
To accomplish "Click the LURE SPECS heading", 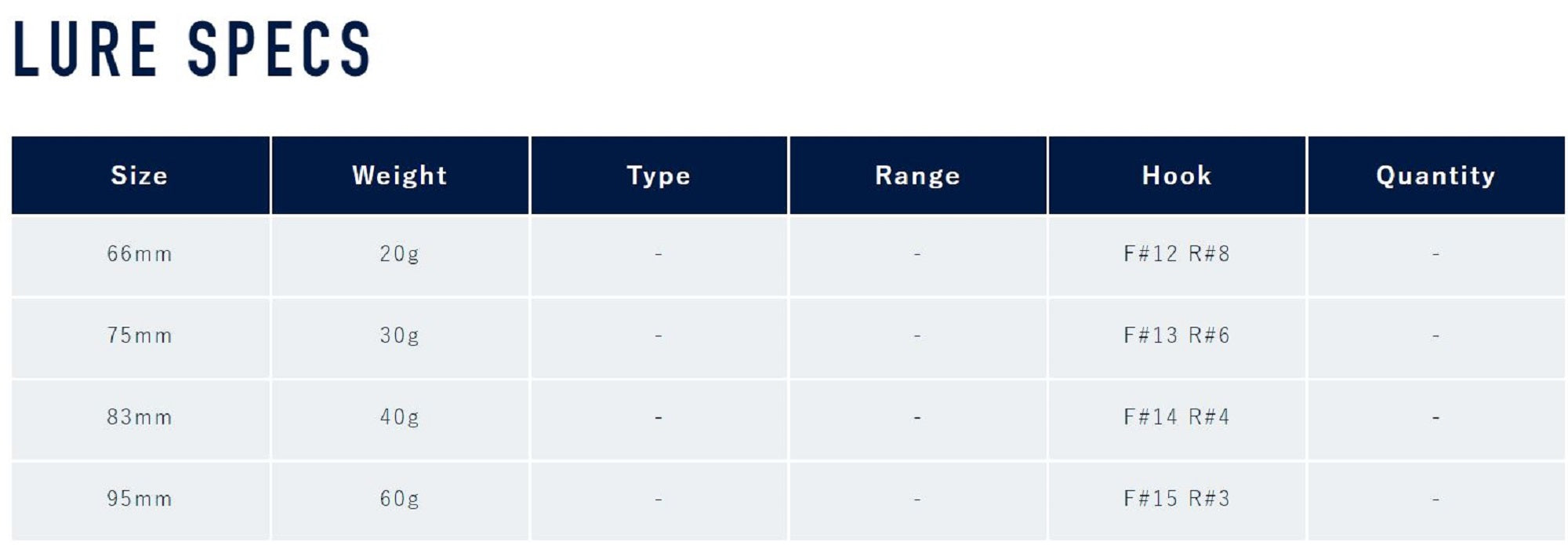I will 191,49.
